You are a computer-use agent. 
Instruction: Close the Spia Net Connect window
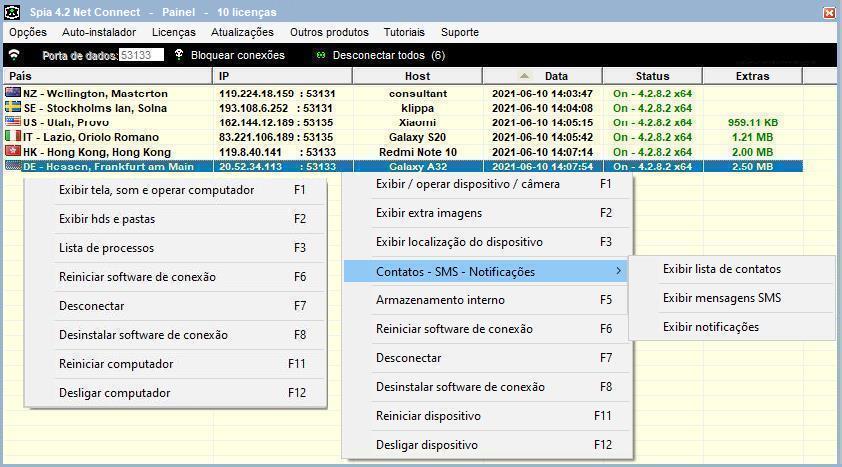(x=830, y=12)
